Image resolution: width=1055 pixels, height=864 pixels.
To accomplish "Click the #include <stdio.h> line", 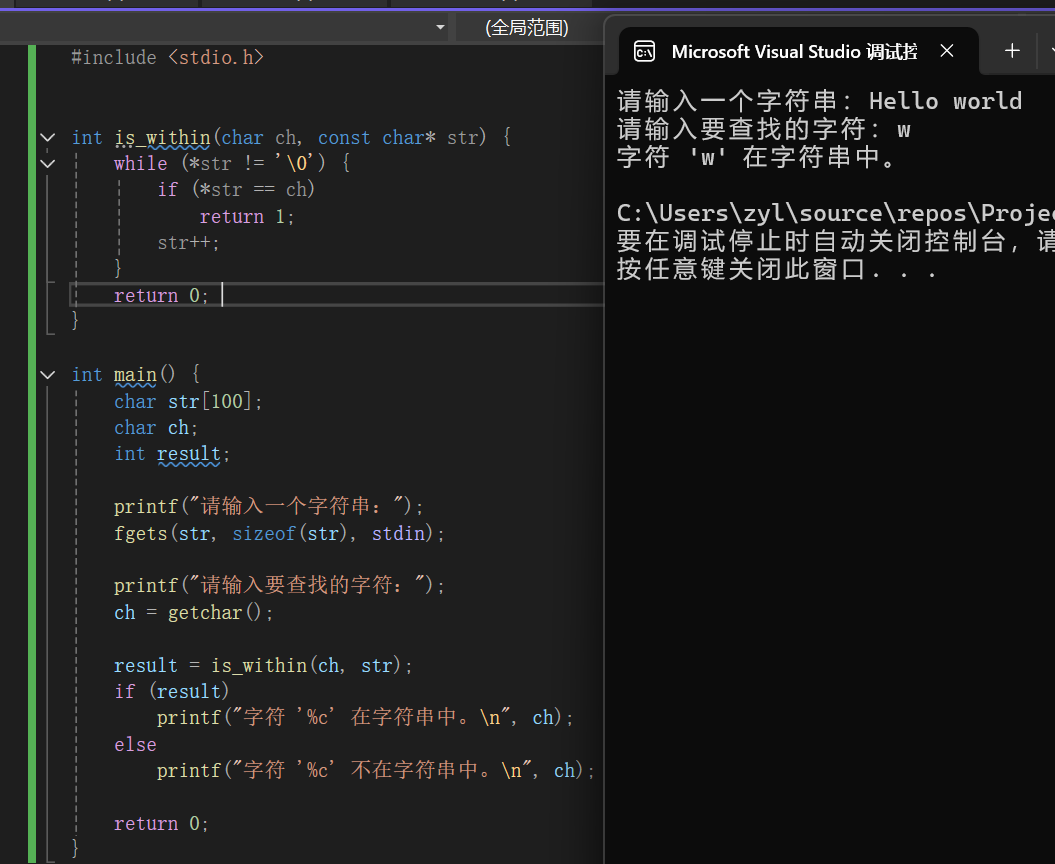I will point(168,58).
